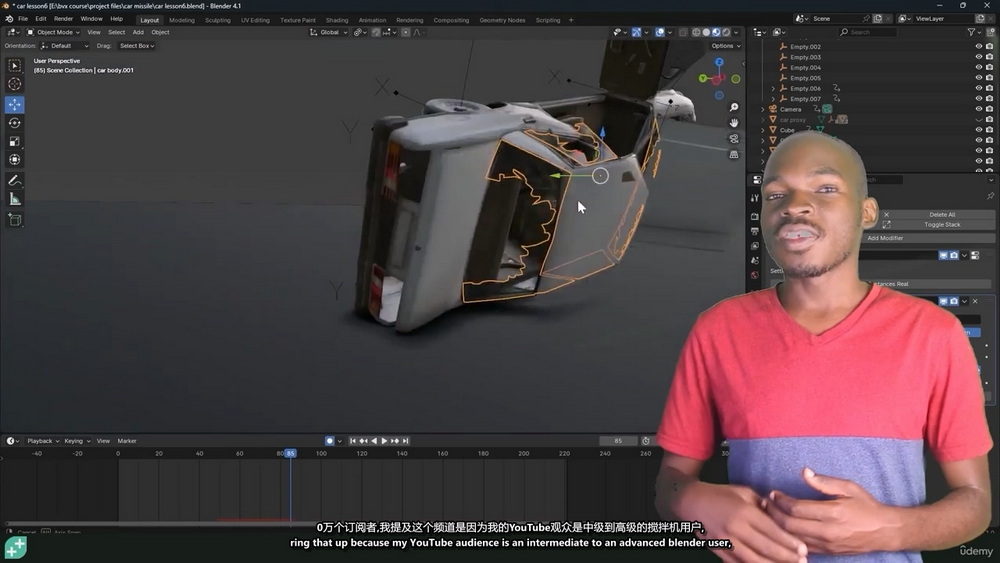Expand Empty.006 in outliner
The width and height of the screenshot is (1000, 563).
773,89
